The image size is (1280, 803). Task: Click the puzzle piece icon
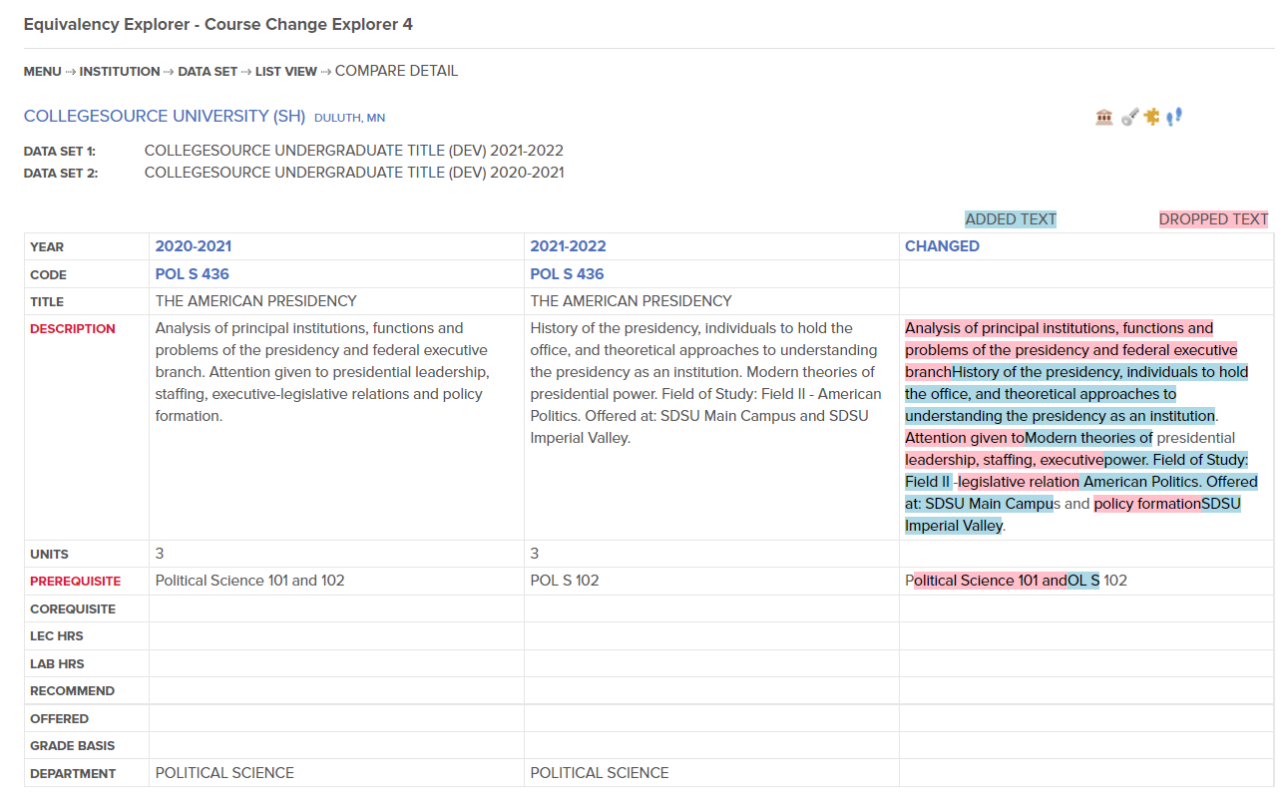tap(1151, 116)
